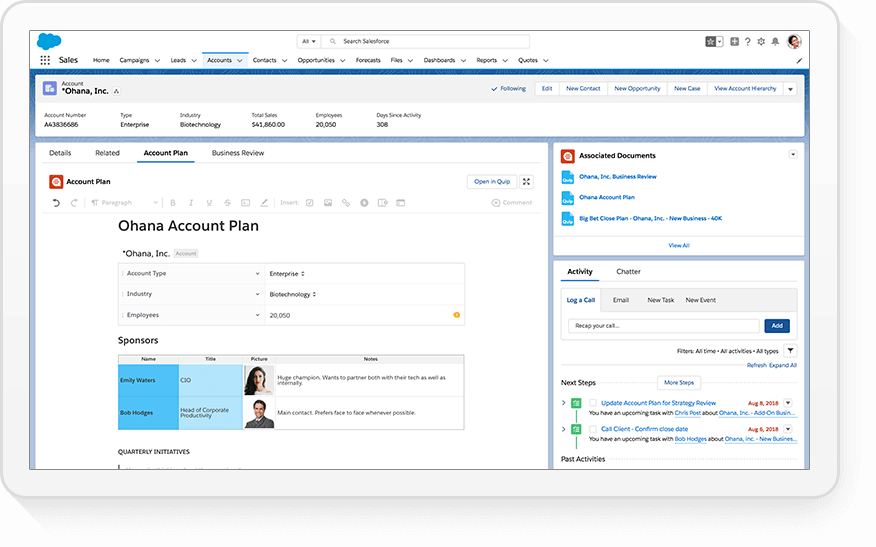Open the Bob Hodges link in the Call Client task
Screen dimensions: 876x547
tap(691, 439)
